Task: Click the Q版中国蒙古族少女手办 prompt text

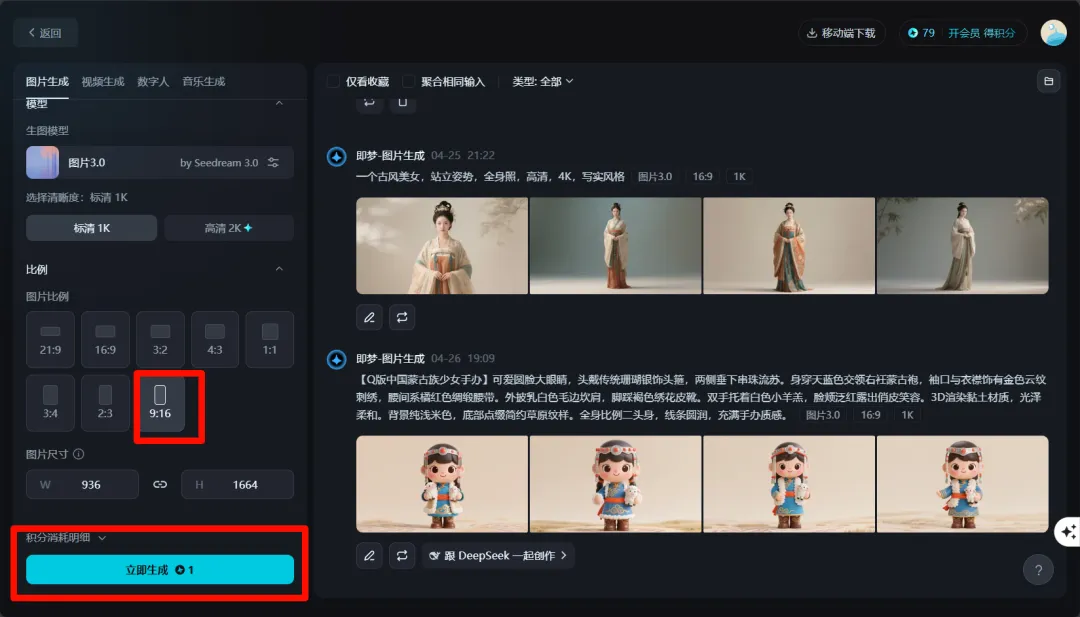Action: tap(701, 397)
